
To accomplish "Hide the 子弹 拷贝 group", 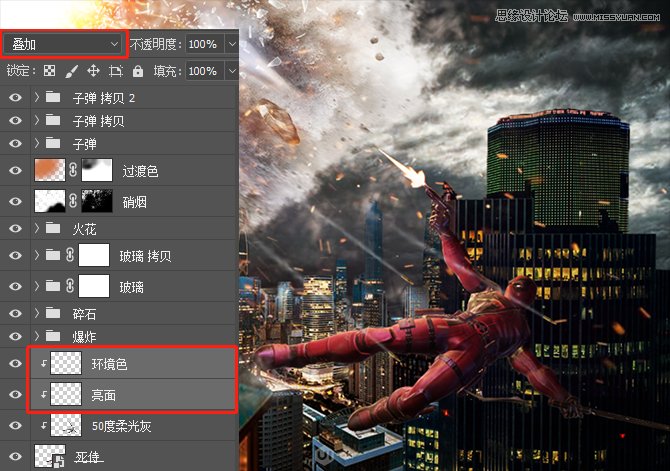I will pyautogui.click(x=15, y=121).
